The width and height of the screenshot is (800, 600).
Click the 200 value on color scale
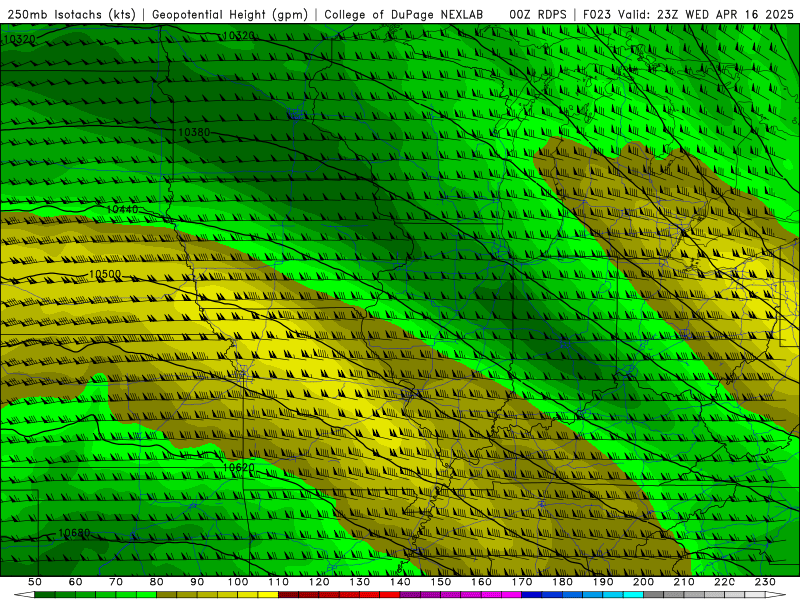[643, 582]
